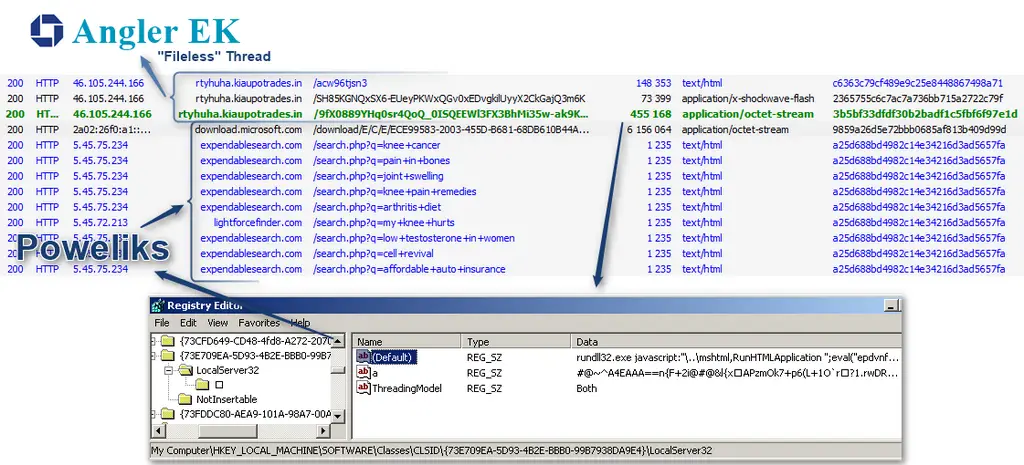Click the /search.php?q=arthritis+diet URL
The image size is (1024, 465).
377,207
